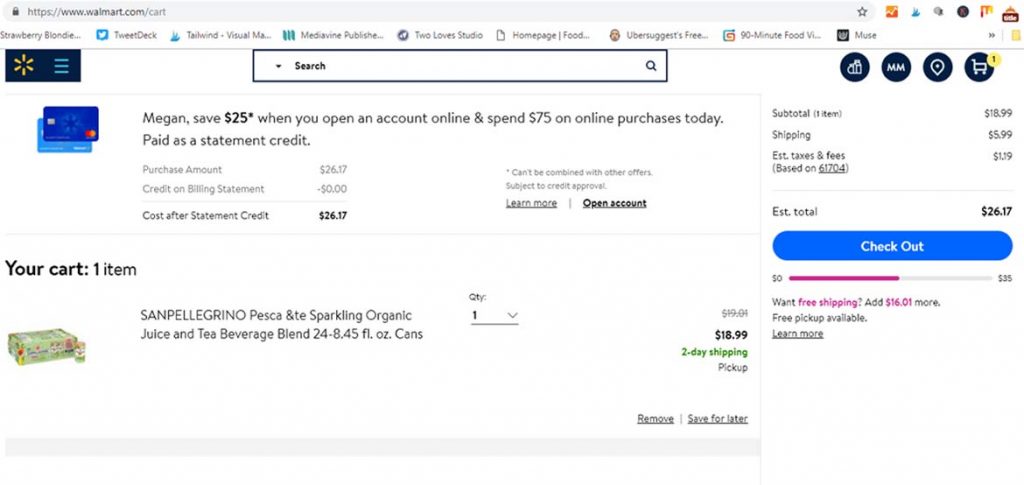Click the San Pellegrino product thumbnail
This screenshot has height=485, width=1024.
coord(46,347)
